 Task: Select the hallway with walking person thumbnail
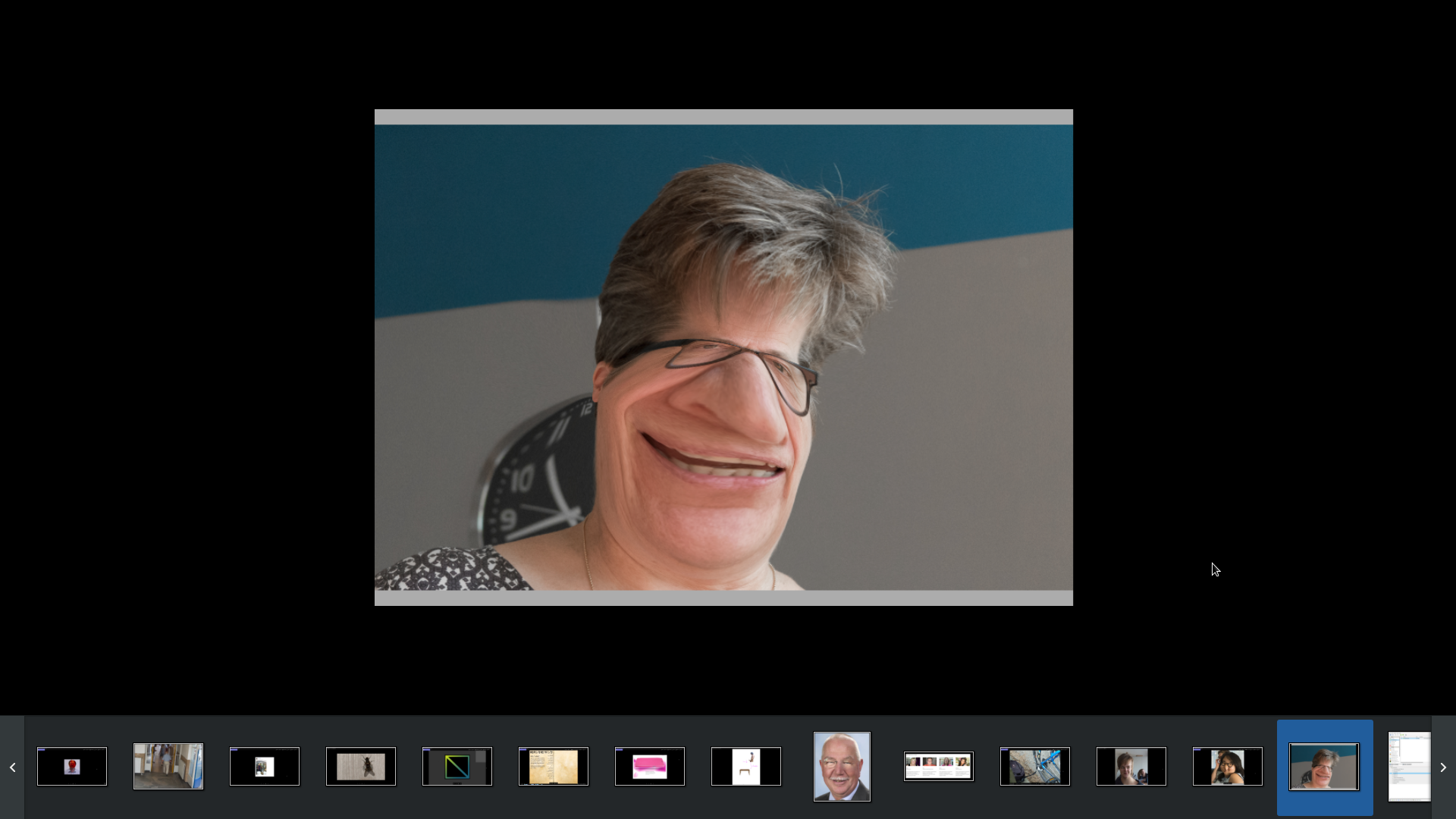[x=168, y=767]
